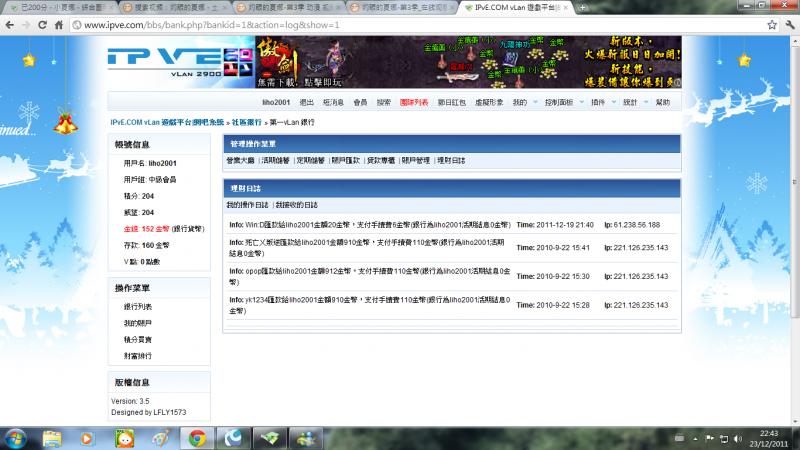
Task: Open the 團隊列表 link in the navigation bar
Action: point(414,102)
